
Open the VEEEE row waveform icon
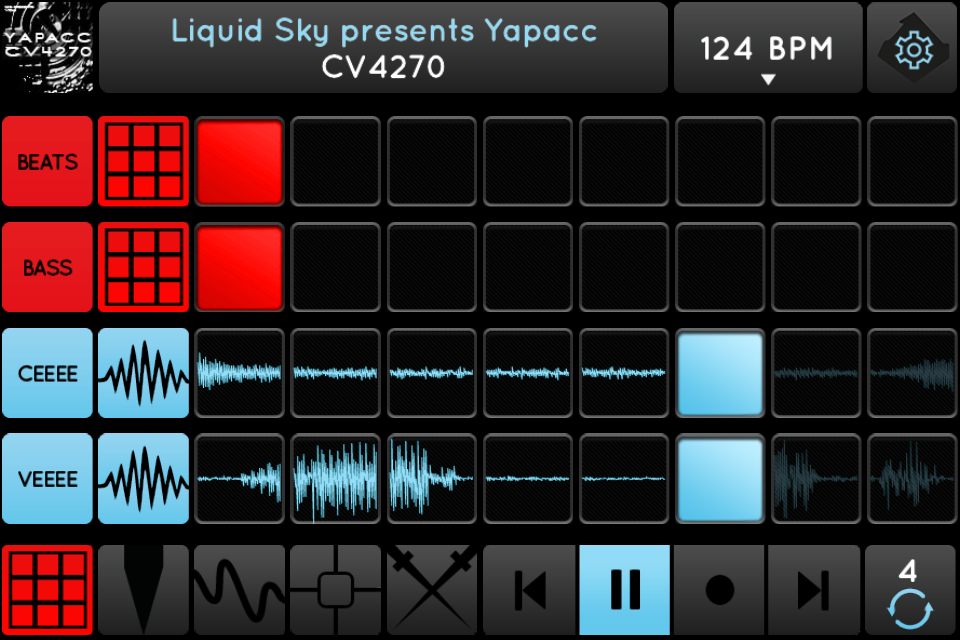(143, 478)
